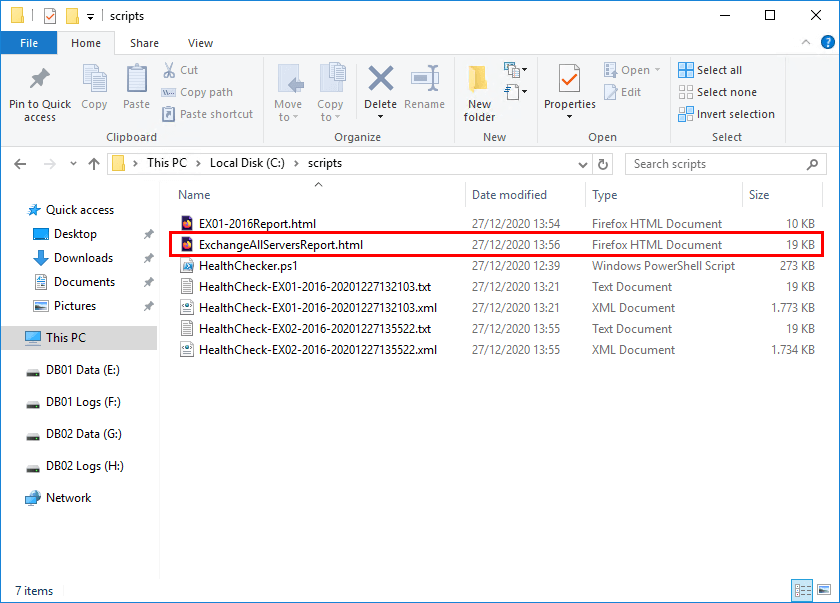Click the Cut scissors command
Screen dimensions: 840x603
(181, 70)
